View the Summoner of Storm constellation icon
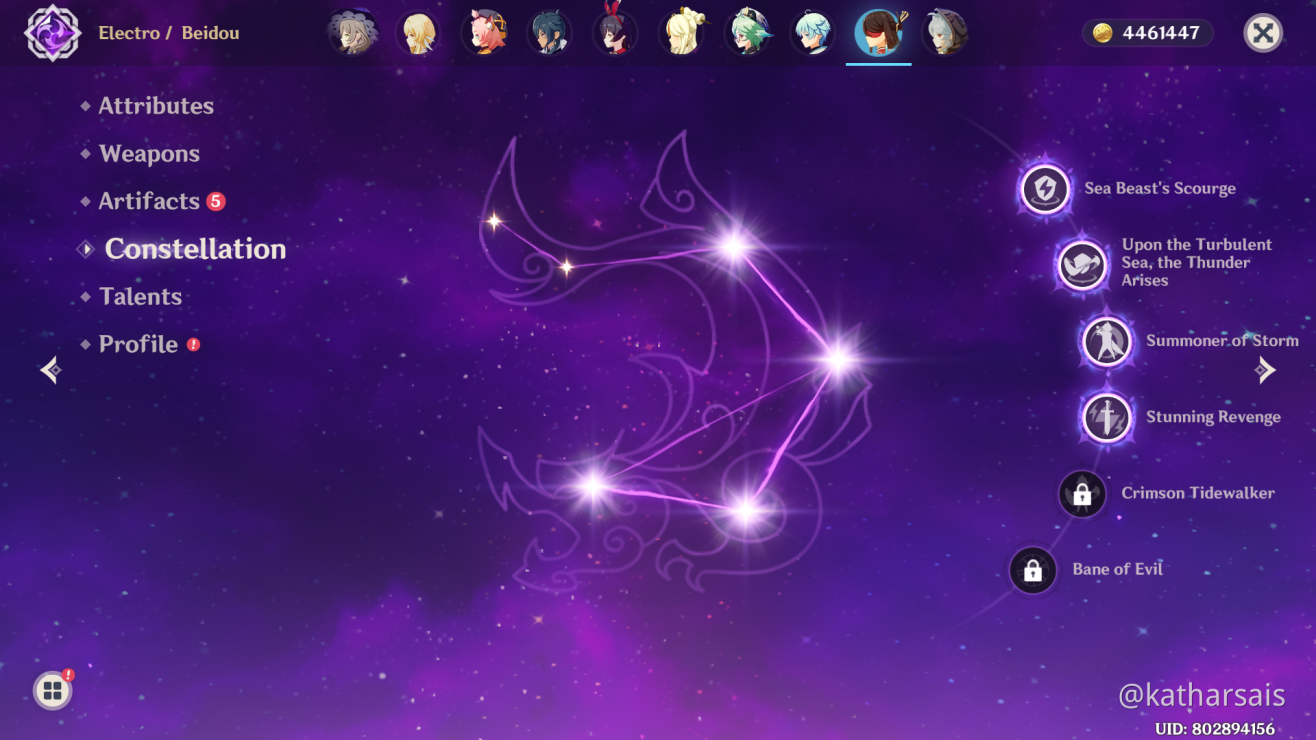 (1107, 342)
